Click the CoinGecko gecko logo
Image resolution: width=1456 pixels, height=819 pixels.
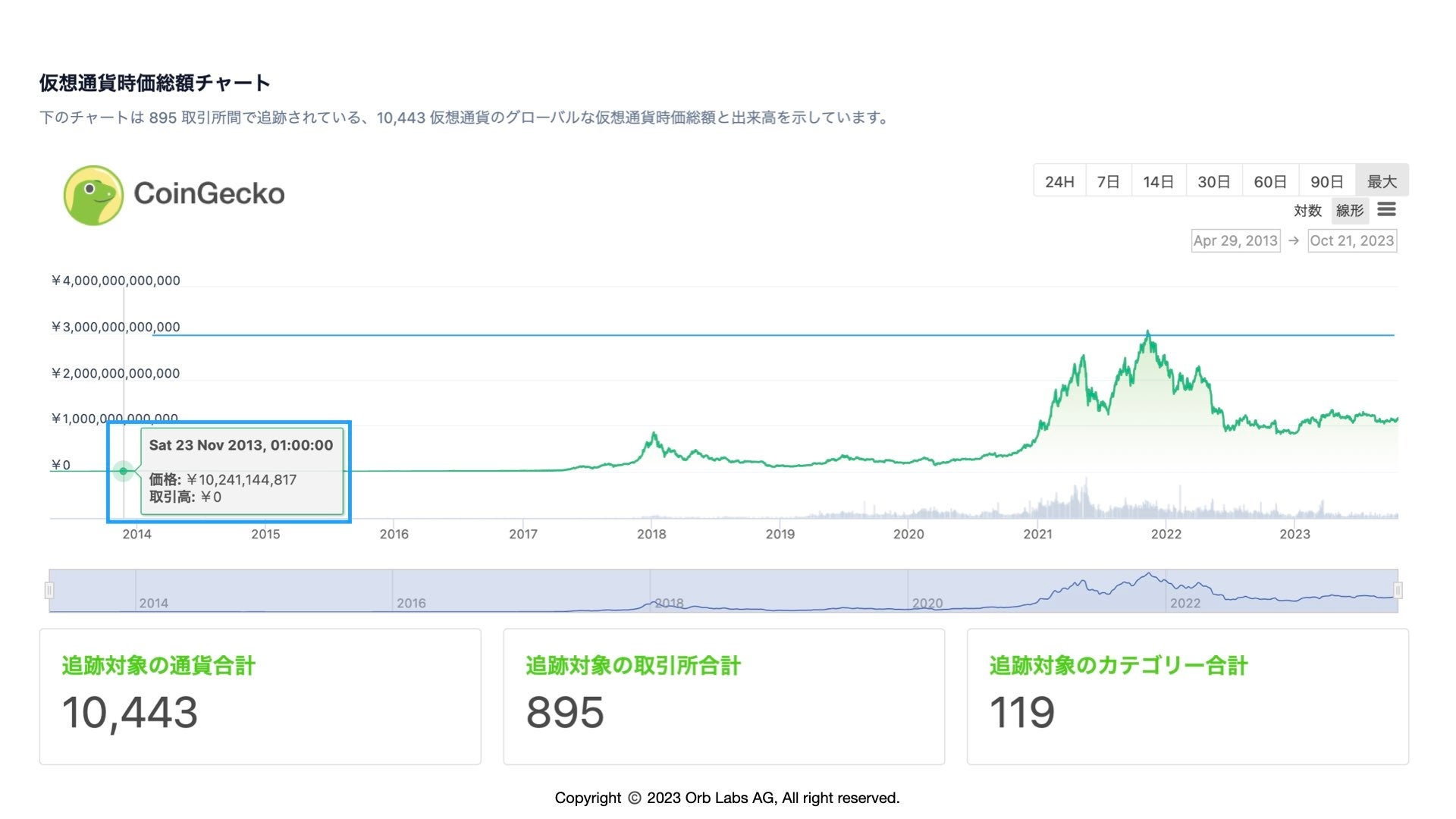93,195
